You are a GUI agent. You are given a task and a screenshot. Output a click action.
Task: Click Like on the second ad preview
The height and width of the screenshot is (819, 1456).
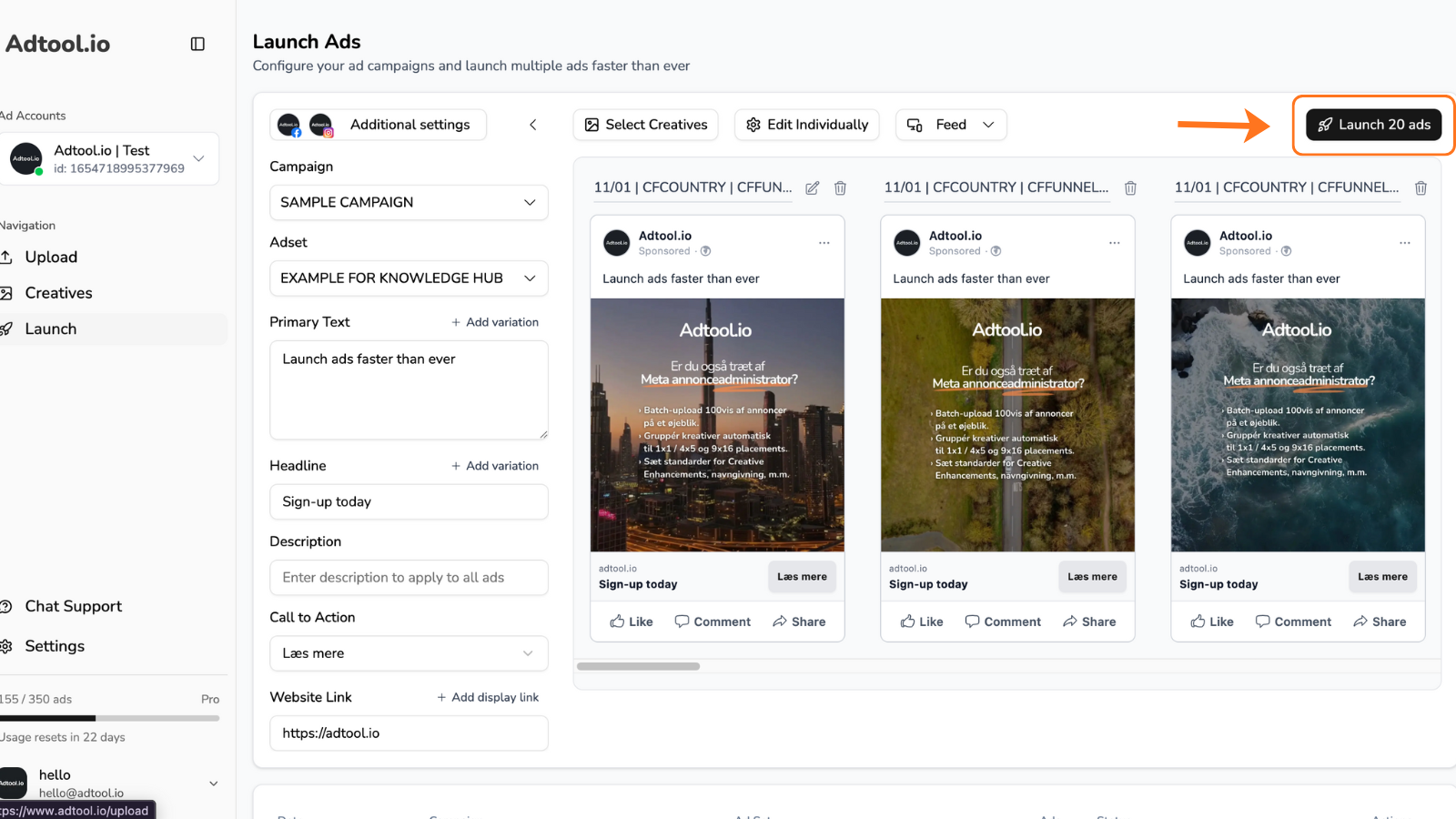(922, 622)
